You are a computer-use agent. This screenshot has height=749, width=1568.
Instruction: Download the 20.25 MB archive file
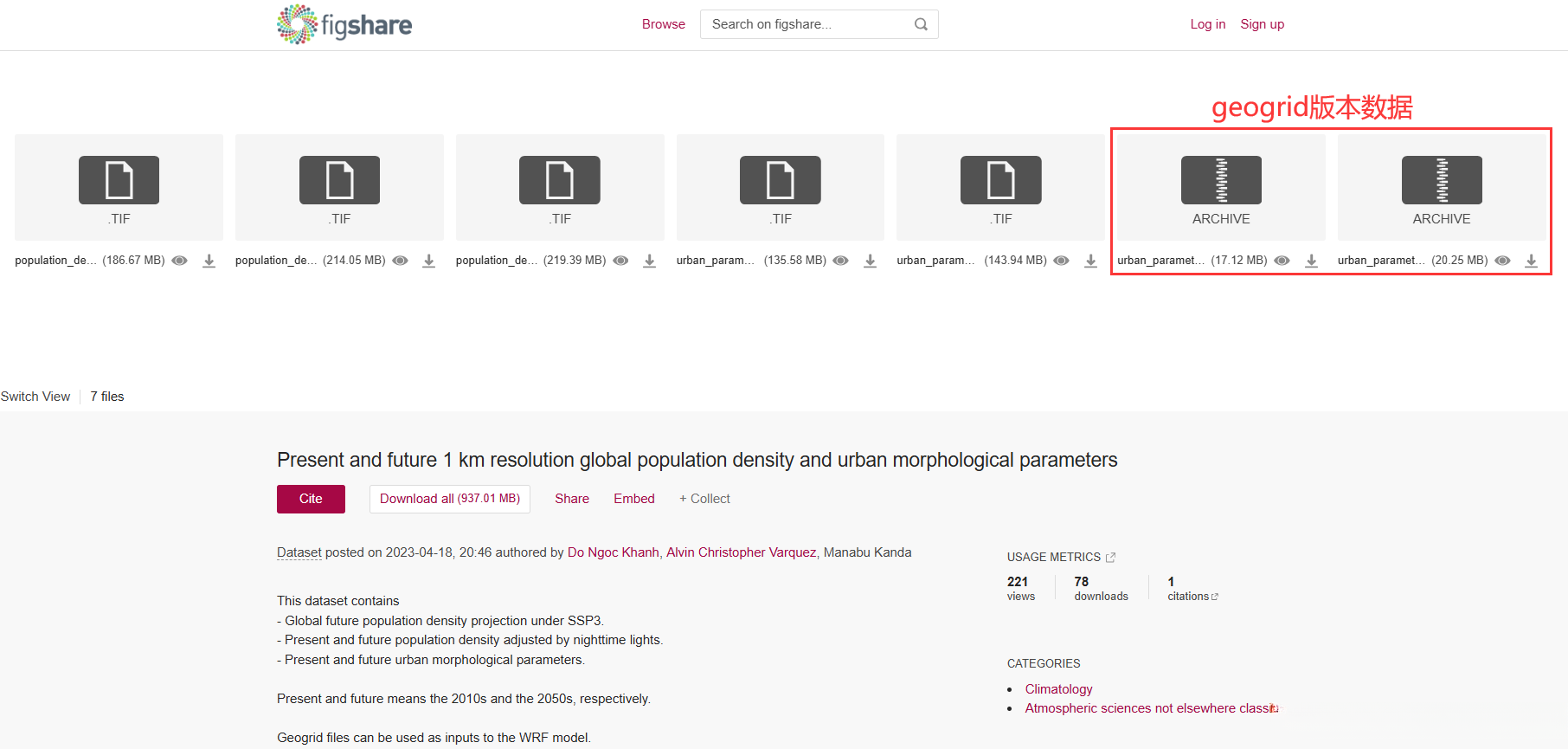point(1531,261)
